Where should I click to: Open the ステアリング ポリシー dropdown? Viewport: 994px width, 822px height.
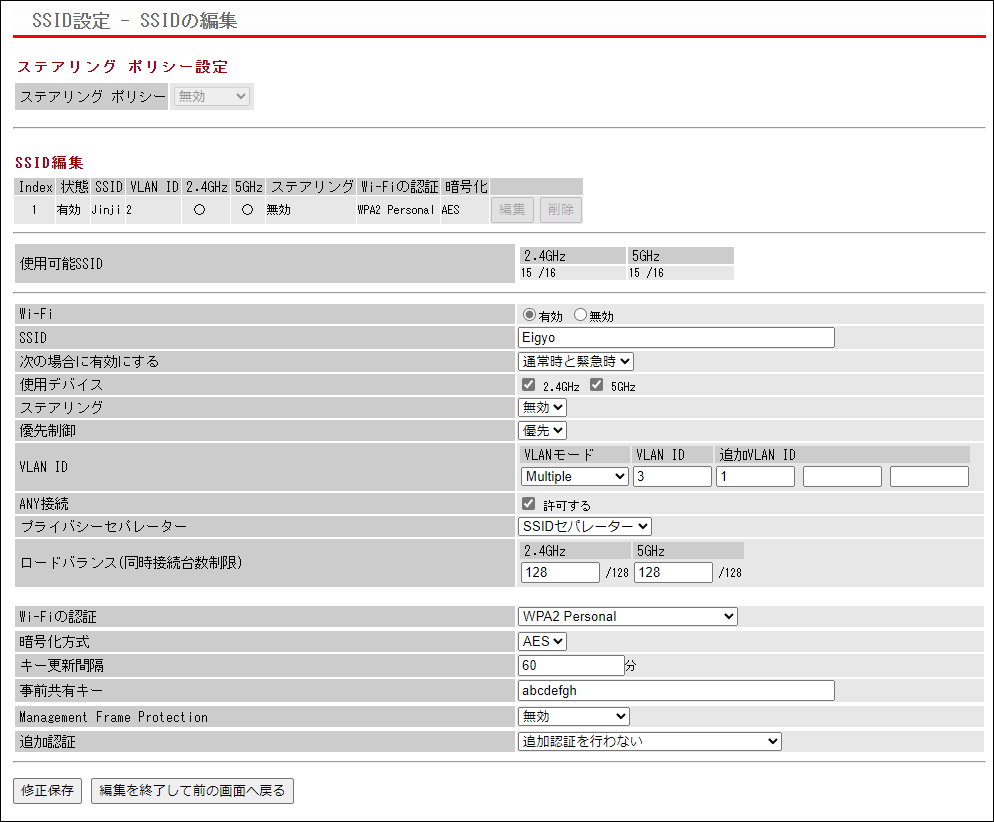click(212, 96)
